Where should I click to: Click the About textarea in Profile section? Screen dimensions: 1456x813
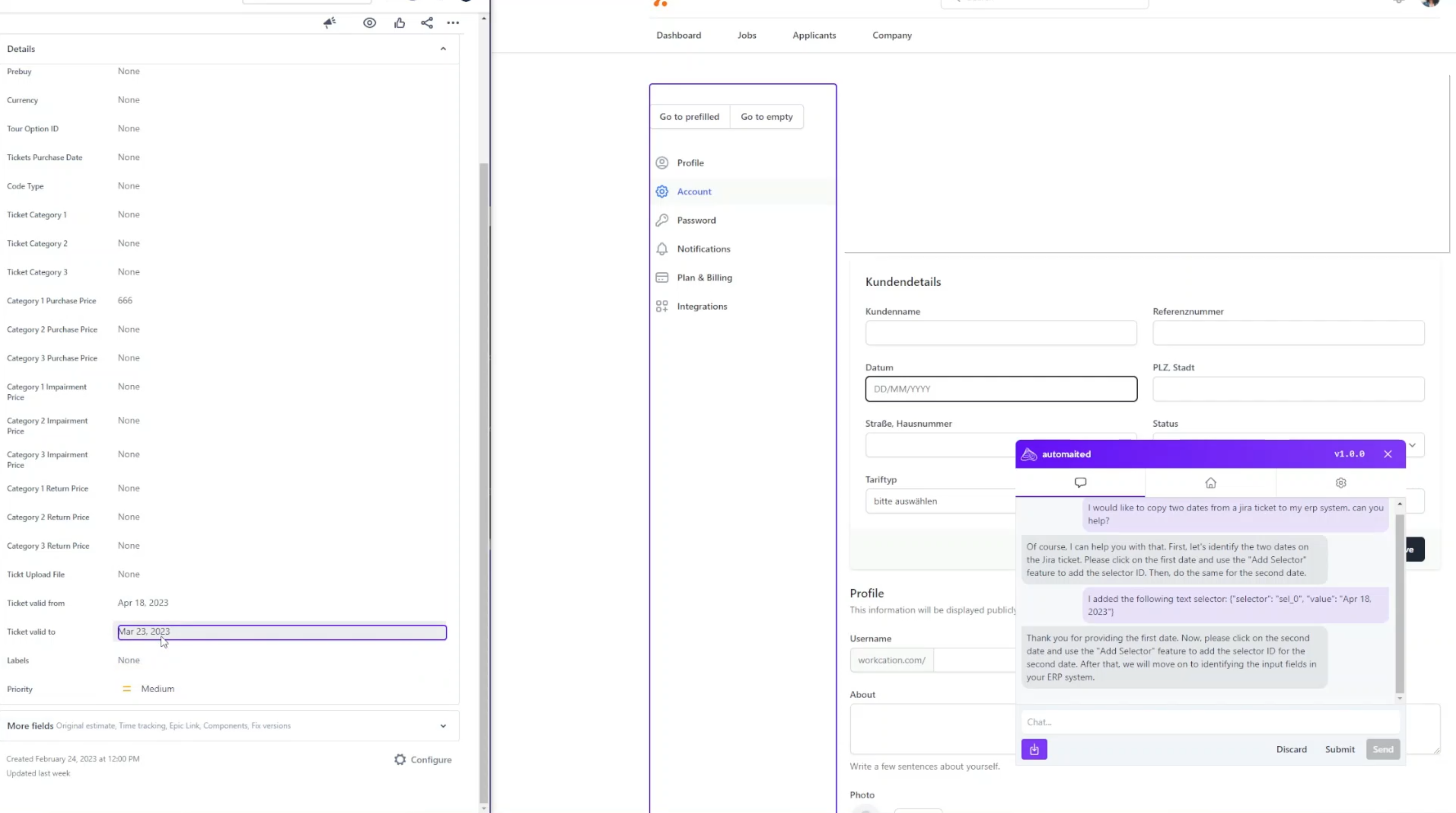tap(933, 729)
